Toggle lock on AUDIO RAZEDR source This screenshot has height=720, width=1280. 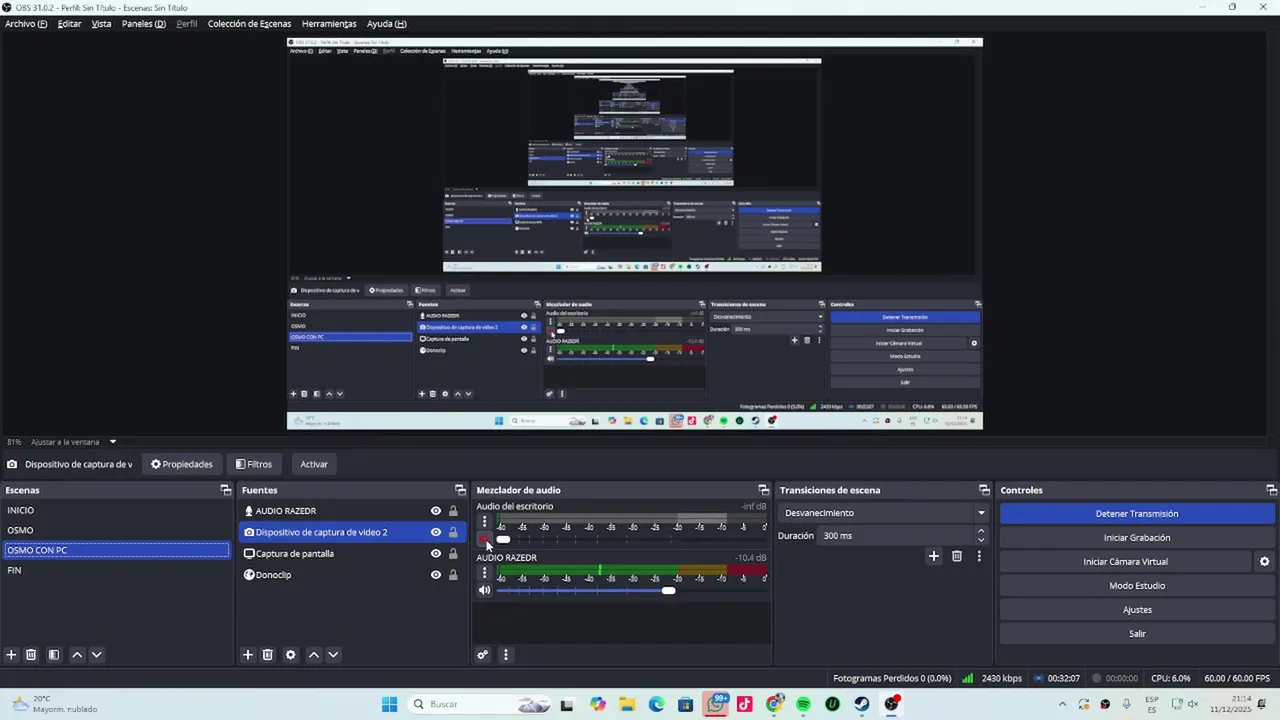[453, 511]
